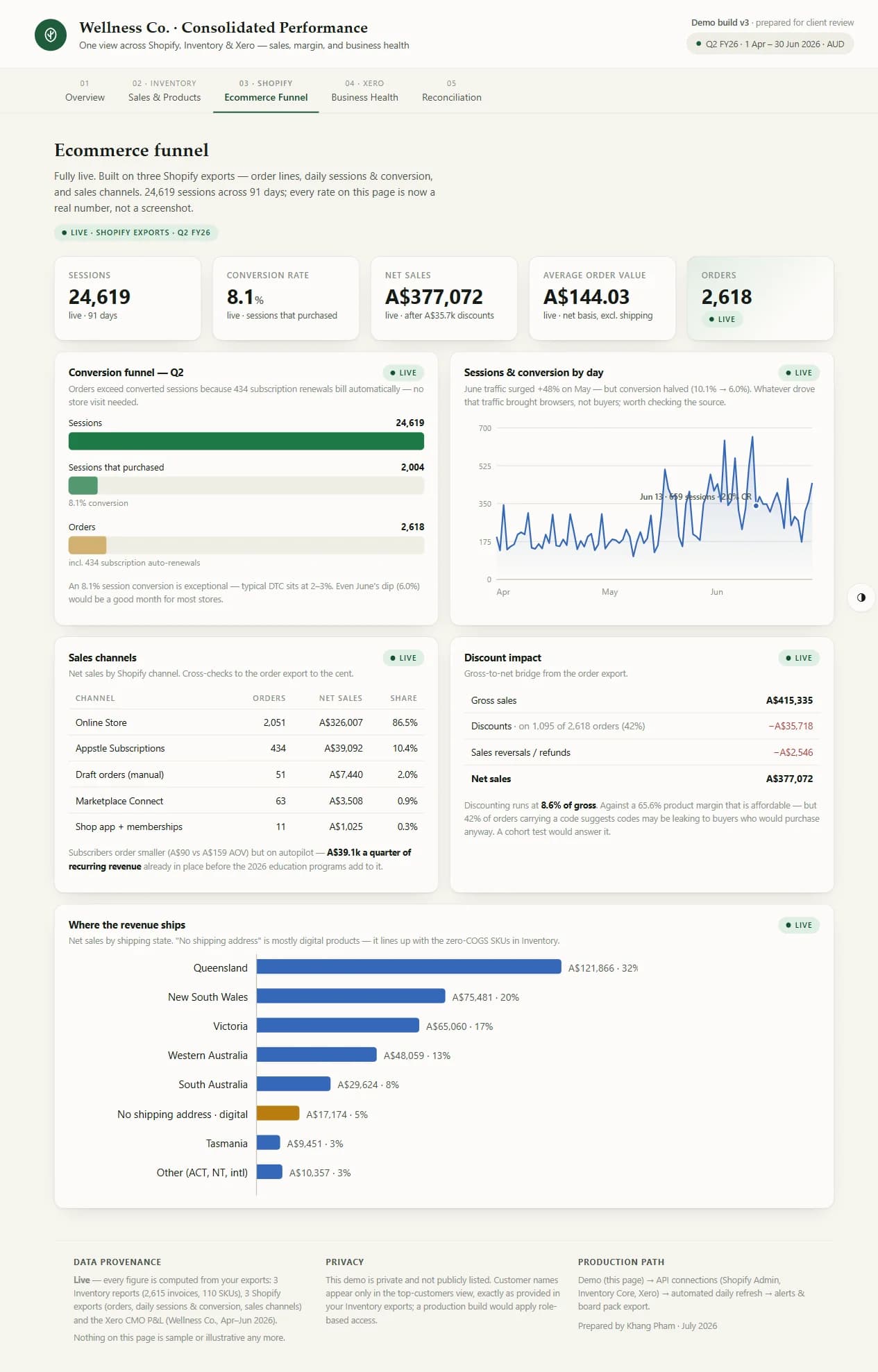The width and height of the screenshot is (878, 1372).
Task: Click the LIVE · SHOPIFY EXPORTS badge
Action: pos(136,232)
